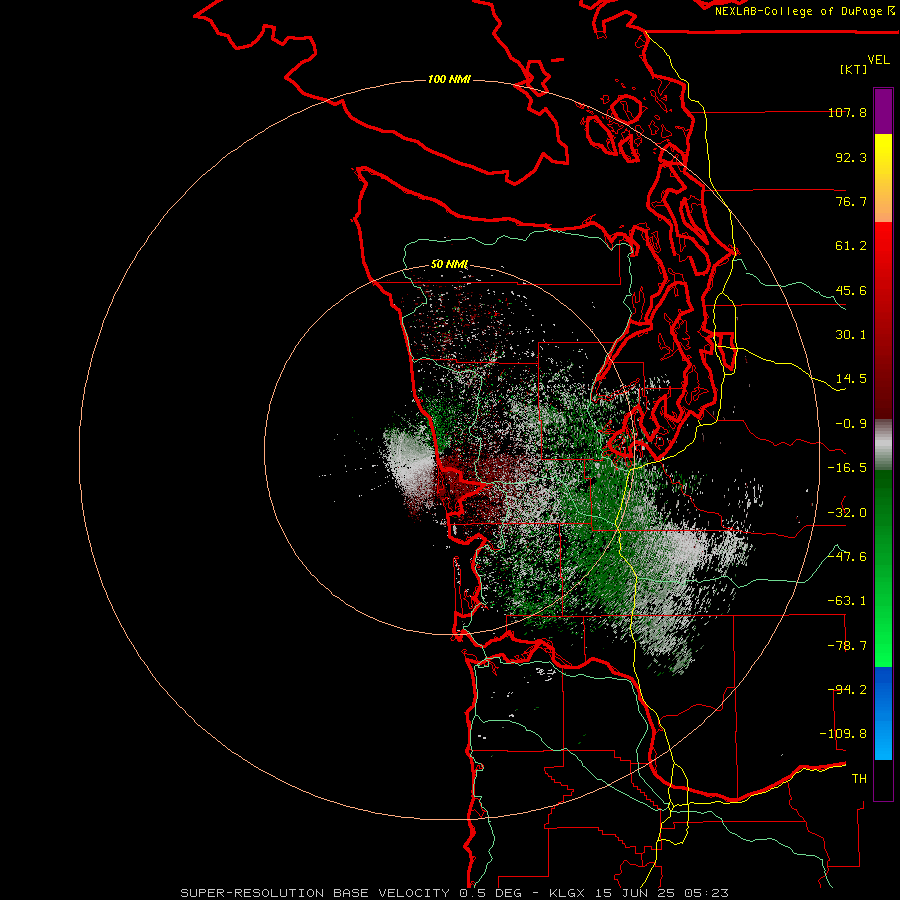Click the purple segment of color bar
This screenshot has height=900, width=900.
[x=883, y=111]
